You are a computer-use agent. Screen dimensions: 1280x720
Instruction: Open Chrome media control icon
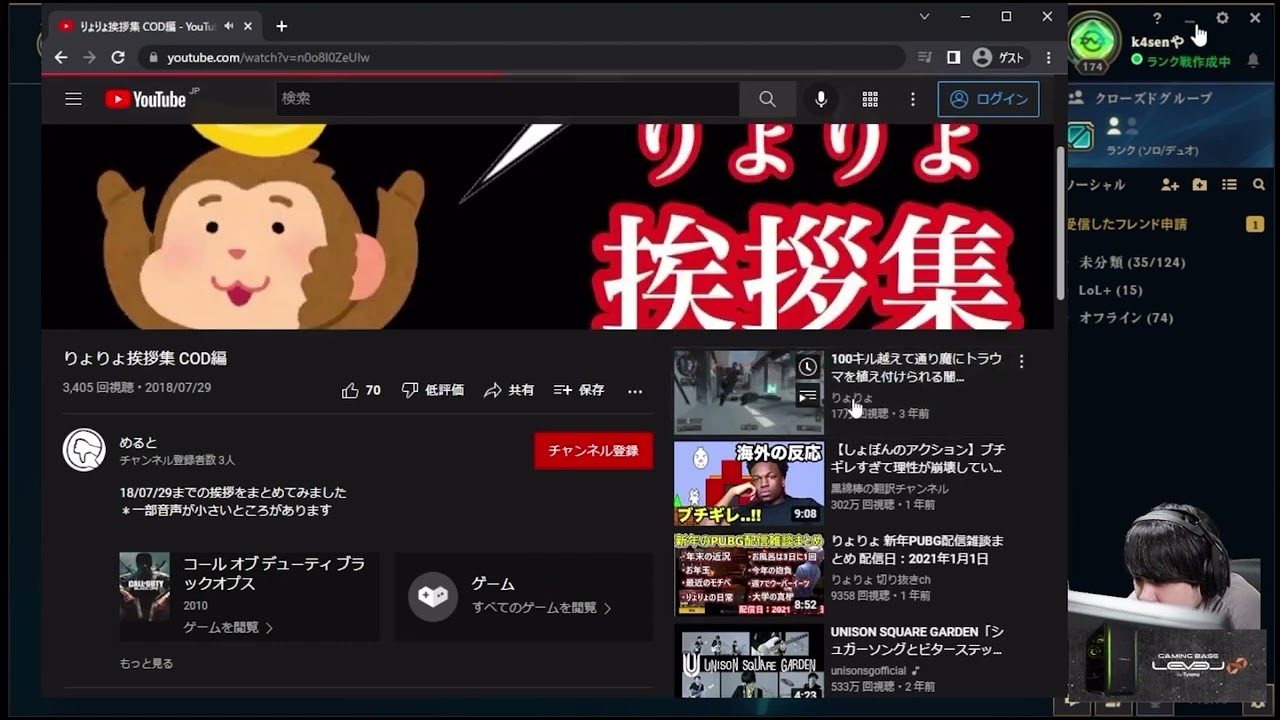pyautogui.click(x=925, y=57)
